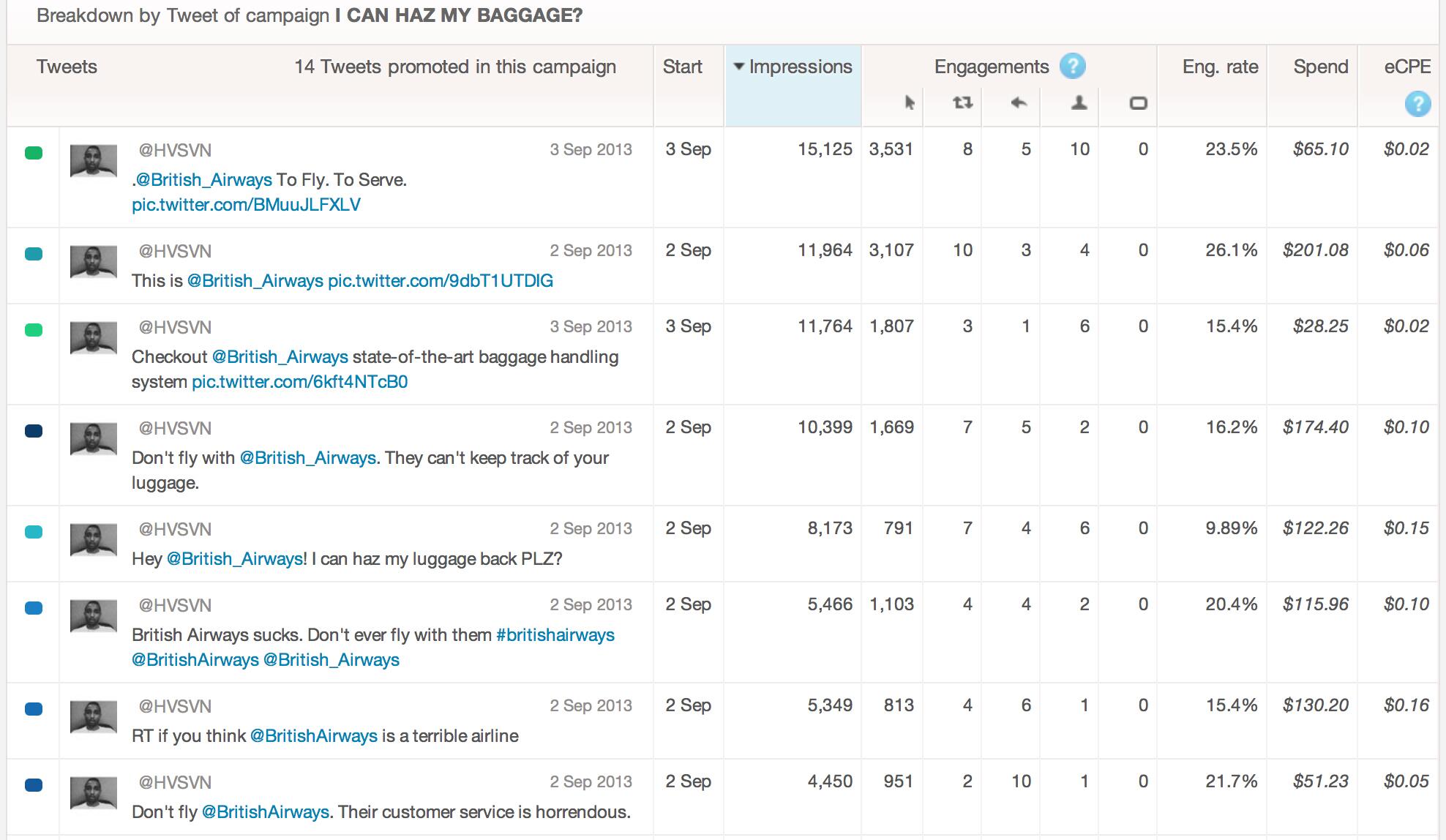1446x840 pixels.
Task: Click @British_Airways in 'To Fly. To Serve.' tweet
Action: click(x=204, y=180)
